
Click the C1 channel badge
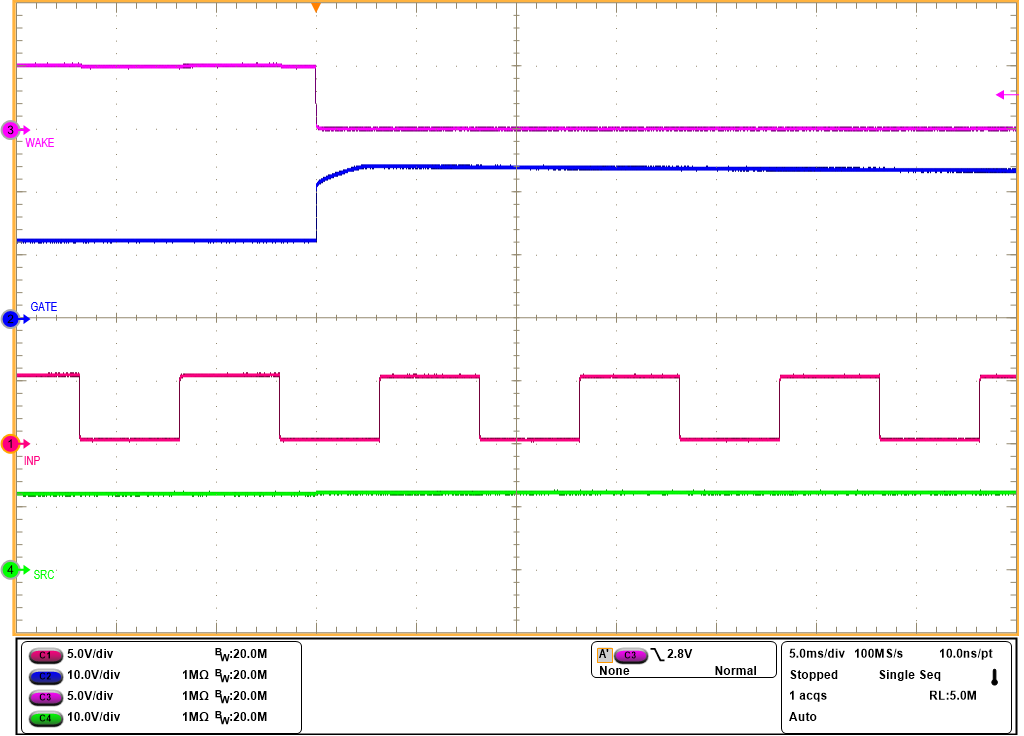click(x=45, y=654)
